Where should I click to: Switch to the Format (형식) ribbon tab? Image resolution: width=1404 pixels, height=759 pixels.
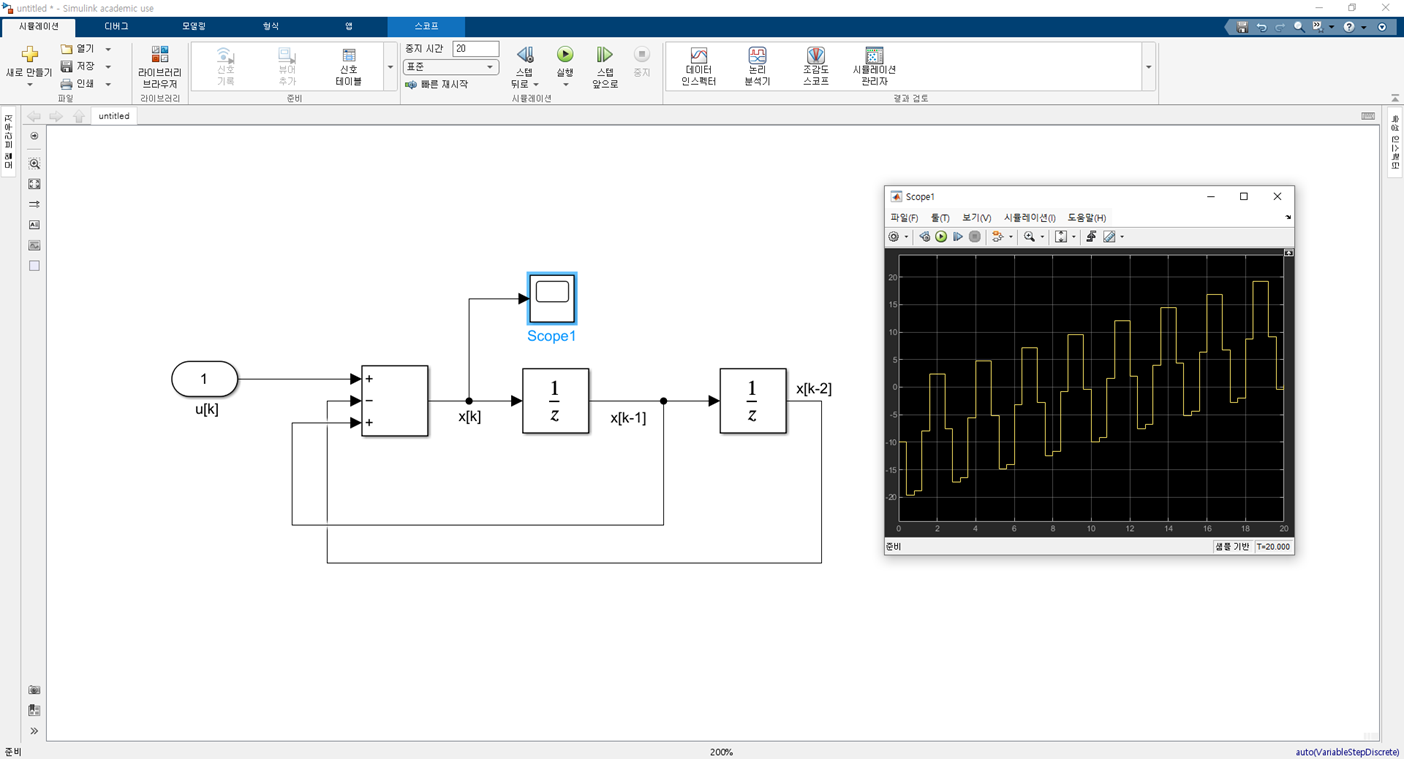pos(271,26)
